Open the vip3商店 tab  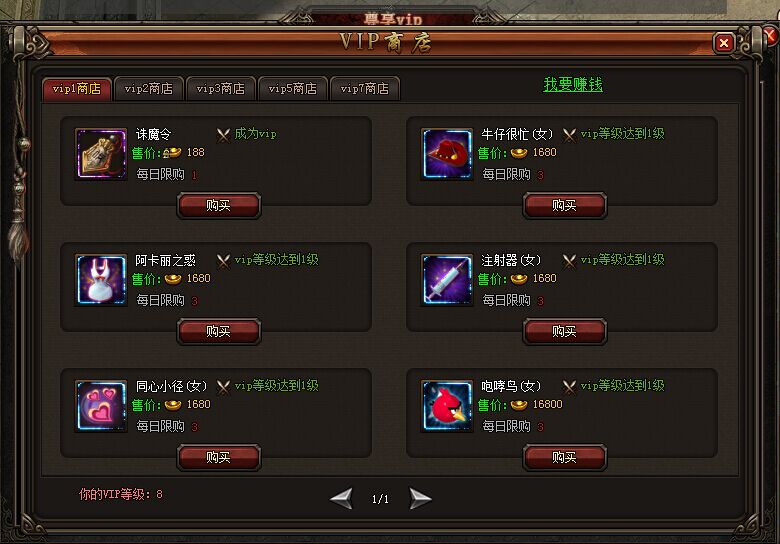pyautogui.click(x=221, y=89)
